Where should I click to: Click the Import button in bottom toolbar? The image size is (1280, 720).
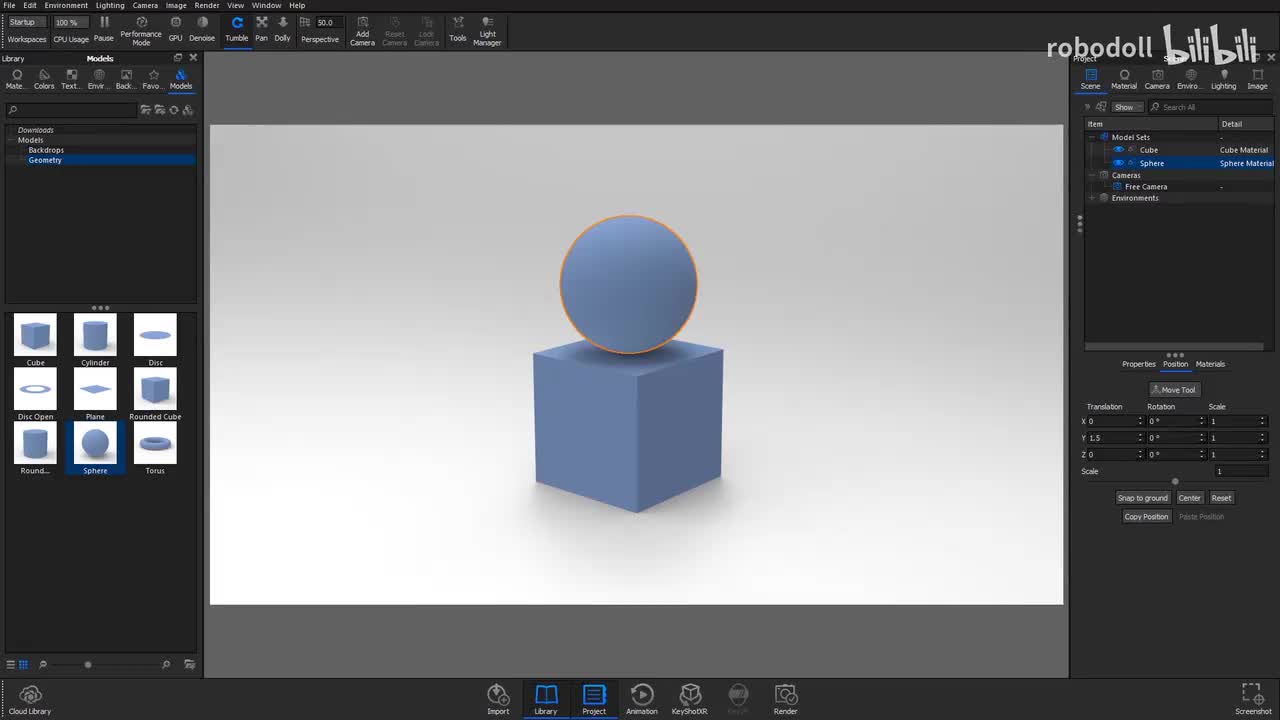(x=498, y=700)
